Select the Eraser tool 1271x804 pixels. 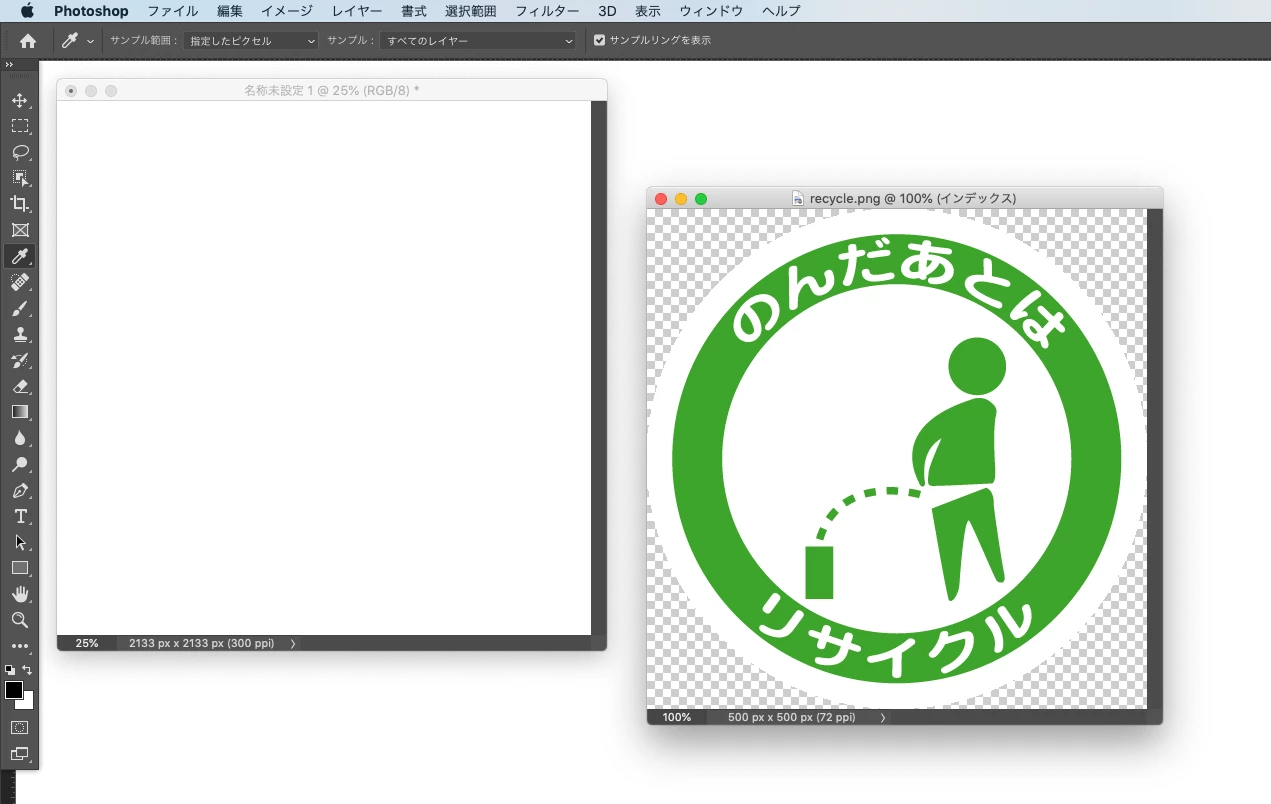coord(20,386)
